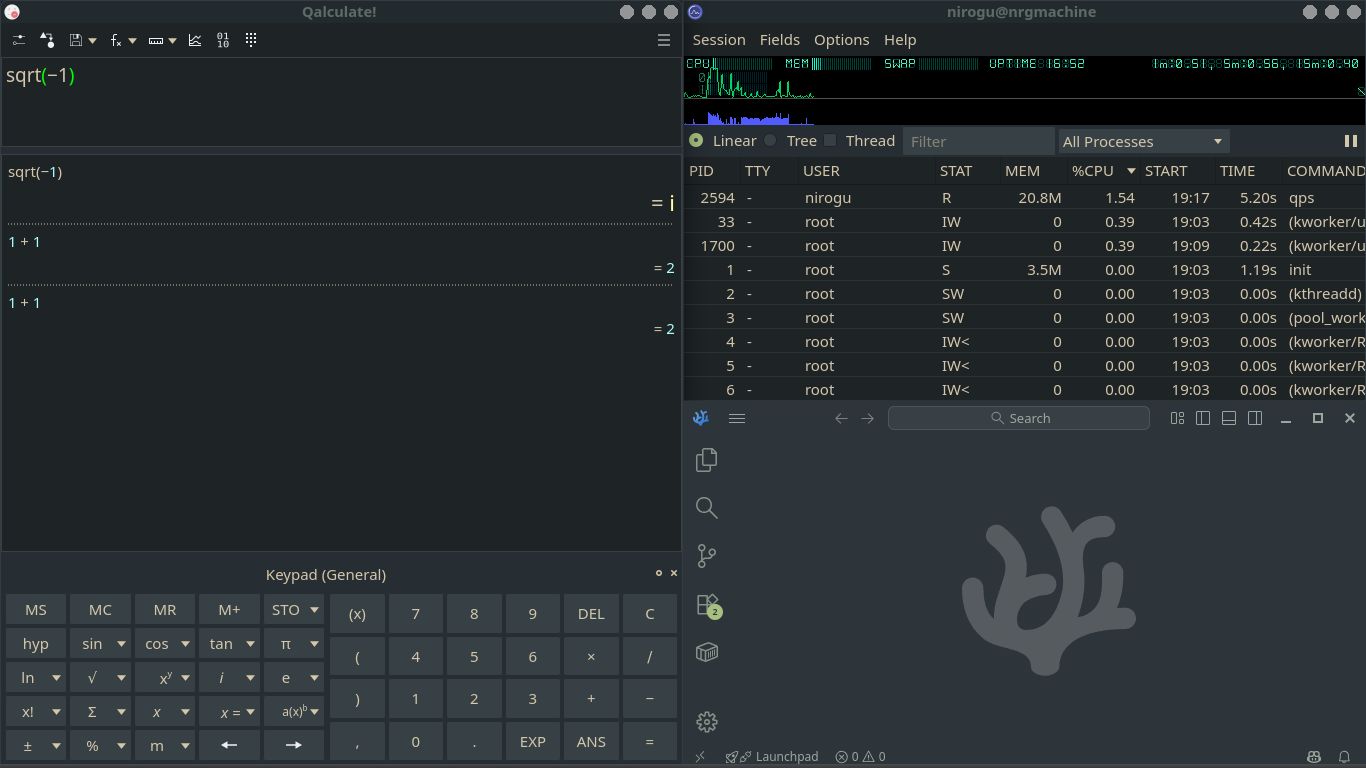The width and height of the screenshot is (1366, 768).
Task: Enable the Thread radio button in qps
Action: point(830,140)
